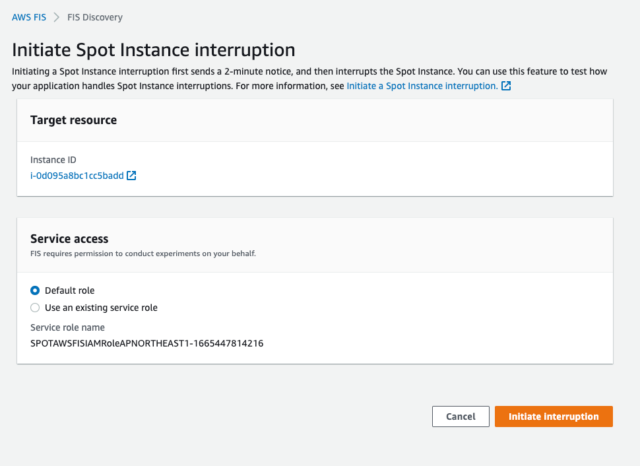The height and width of the screenshot is (466, 640).
Task: Select Use an existing service role radio
Action: coord(35,308)
